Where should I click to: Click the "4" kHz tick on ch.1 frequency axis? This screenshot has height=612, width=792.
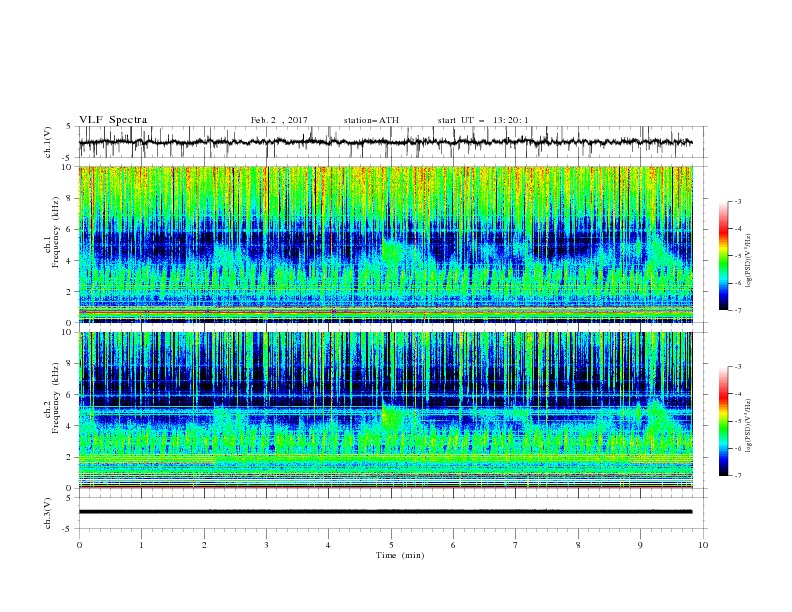pyautogui.click(x=70, y=261)
